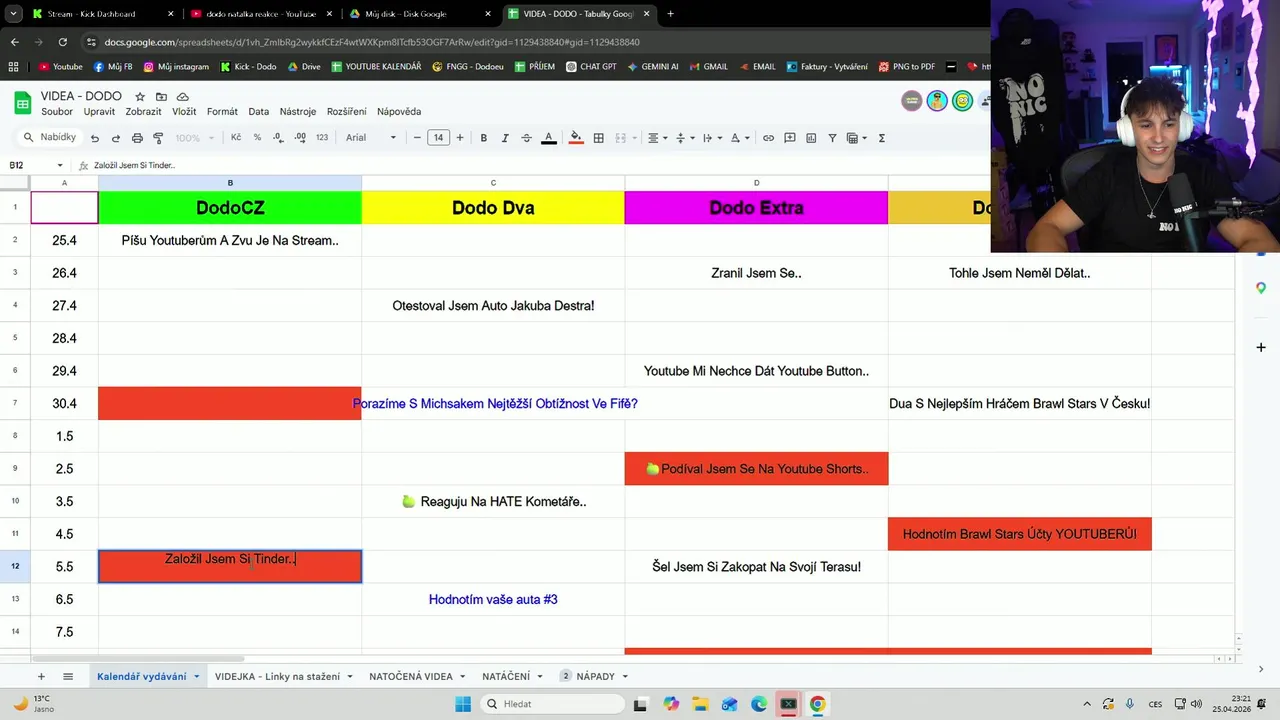Open the Formát menu
The height and width of the screenshot is (720, 1280).
(222, 112)
